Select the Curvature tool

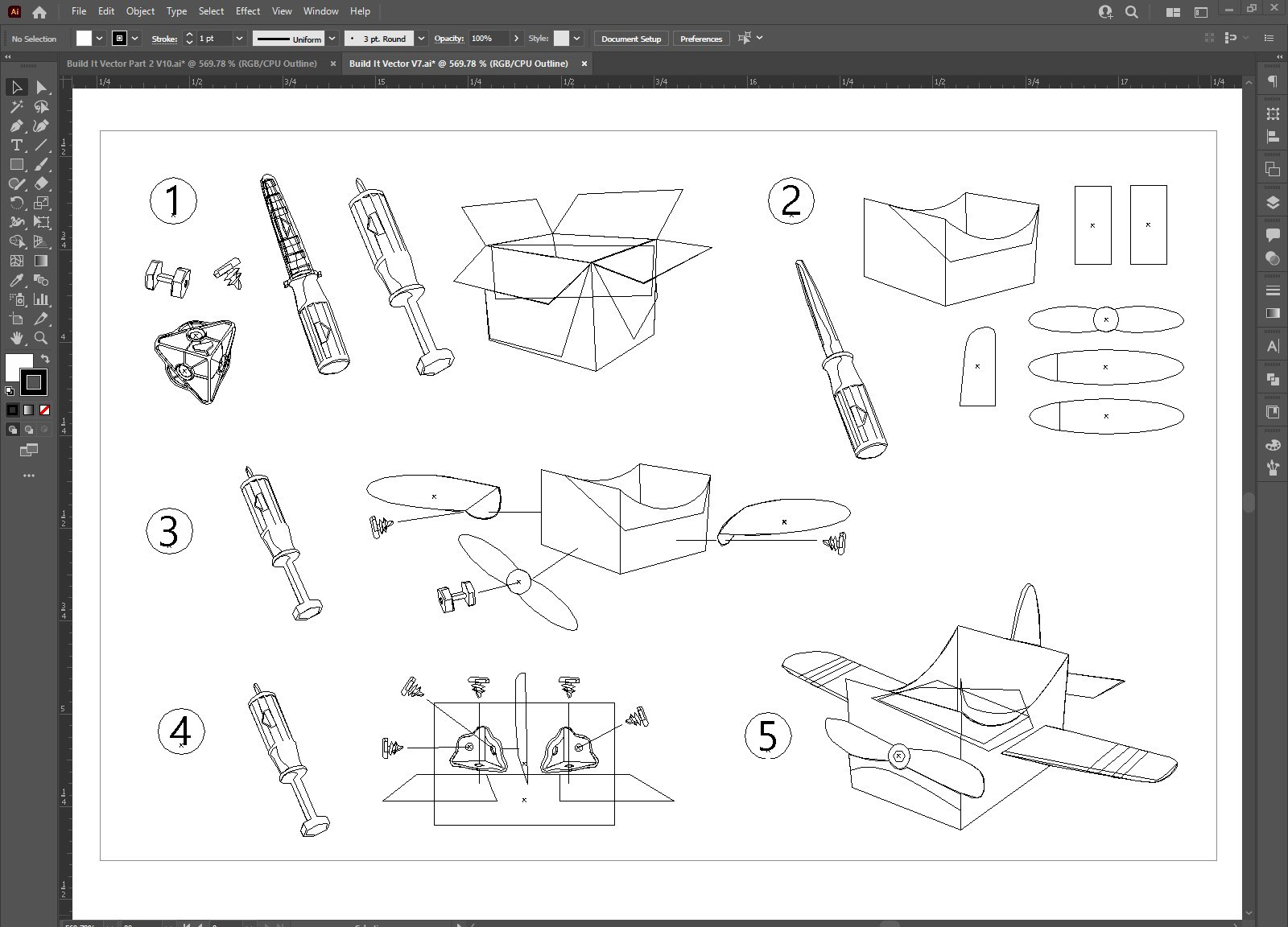tap(42, 126)
